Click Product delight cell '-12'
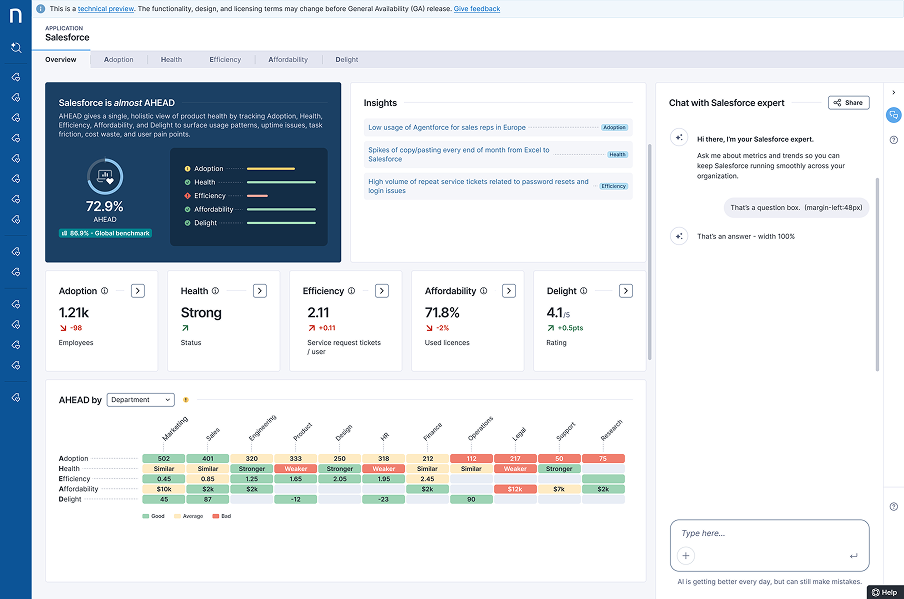 (296, 499)
